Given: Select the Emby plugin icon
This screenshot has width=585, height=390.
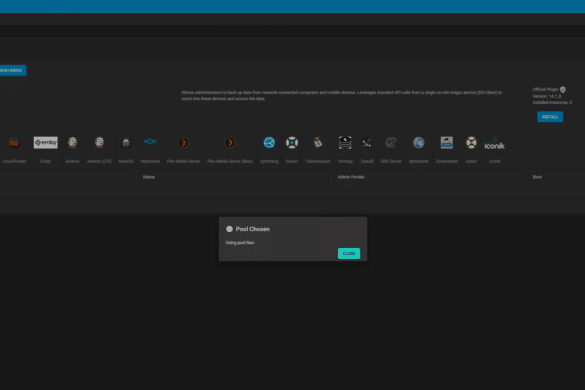Looking at the screenshot, I should [x=46, y=143].
